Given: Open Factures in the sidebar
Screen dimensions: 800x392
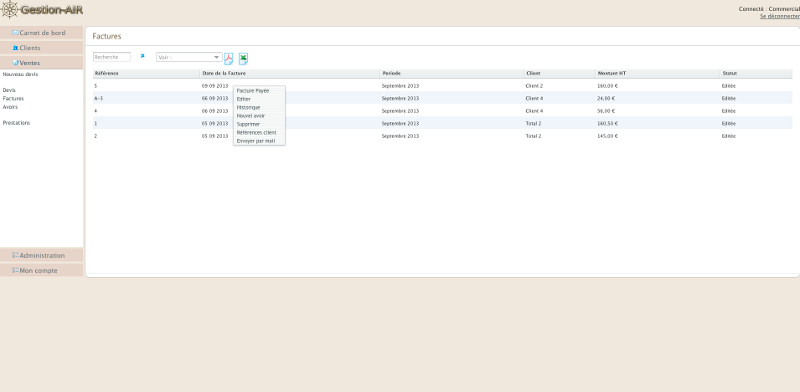Looking at the screenshot, I should [x=13, y=99].
